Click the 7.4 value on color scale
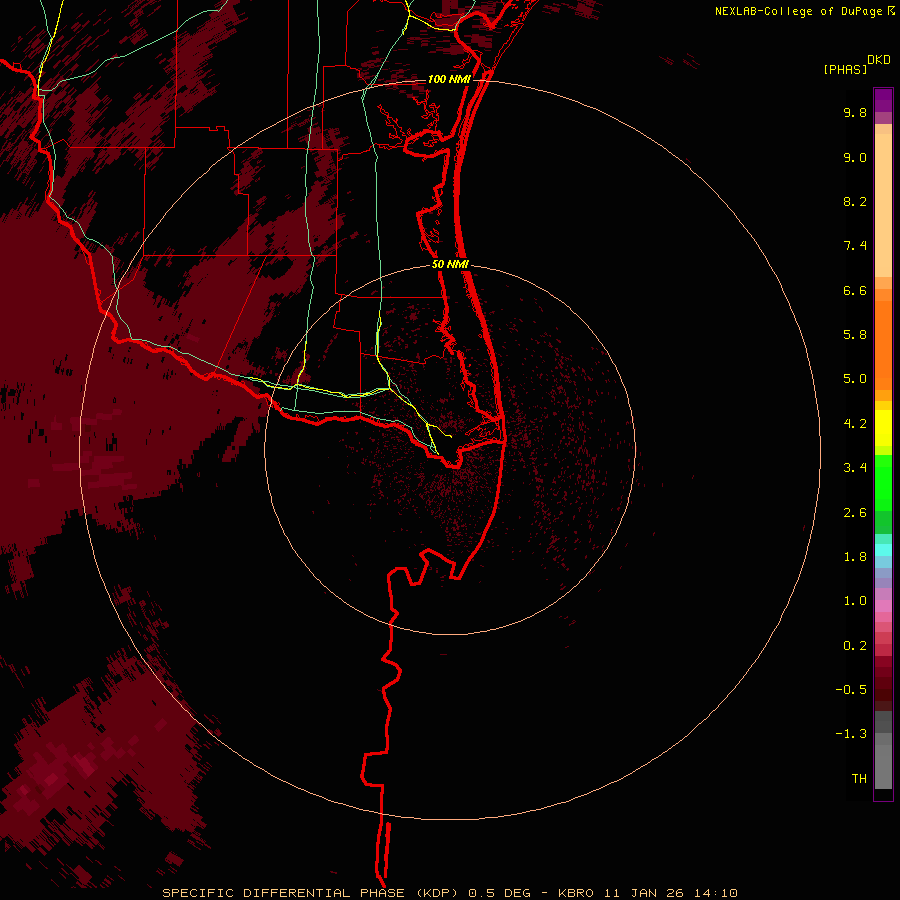The image size is (900, 900). [x=855, y=246]
